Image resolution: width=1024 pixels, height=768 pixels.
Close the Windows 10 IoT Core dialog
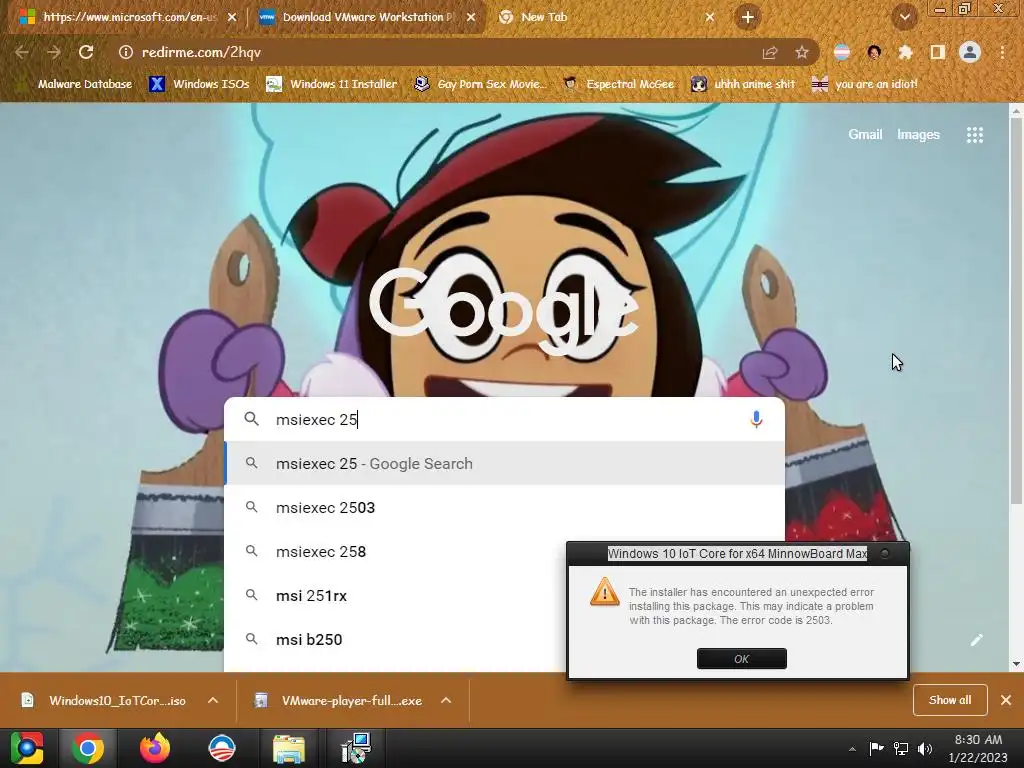point(885,553)
